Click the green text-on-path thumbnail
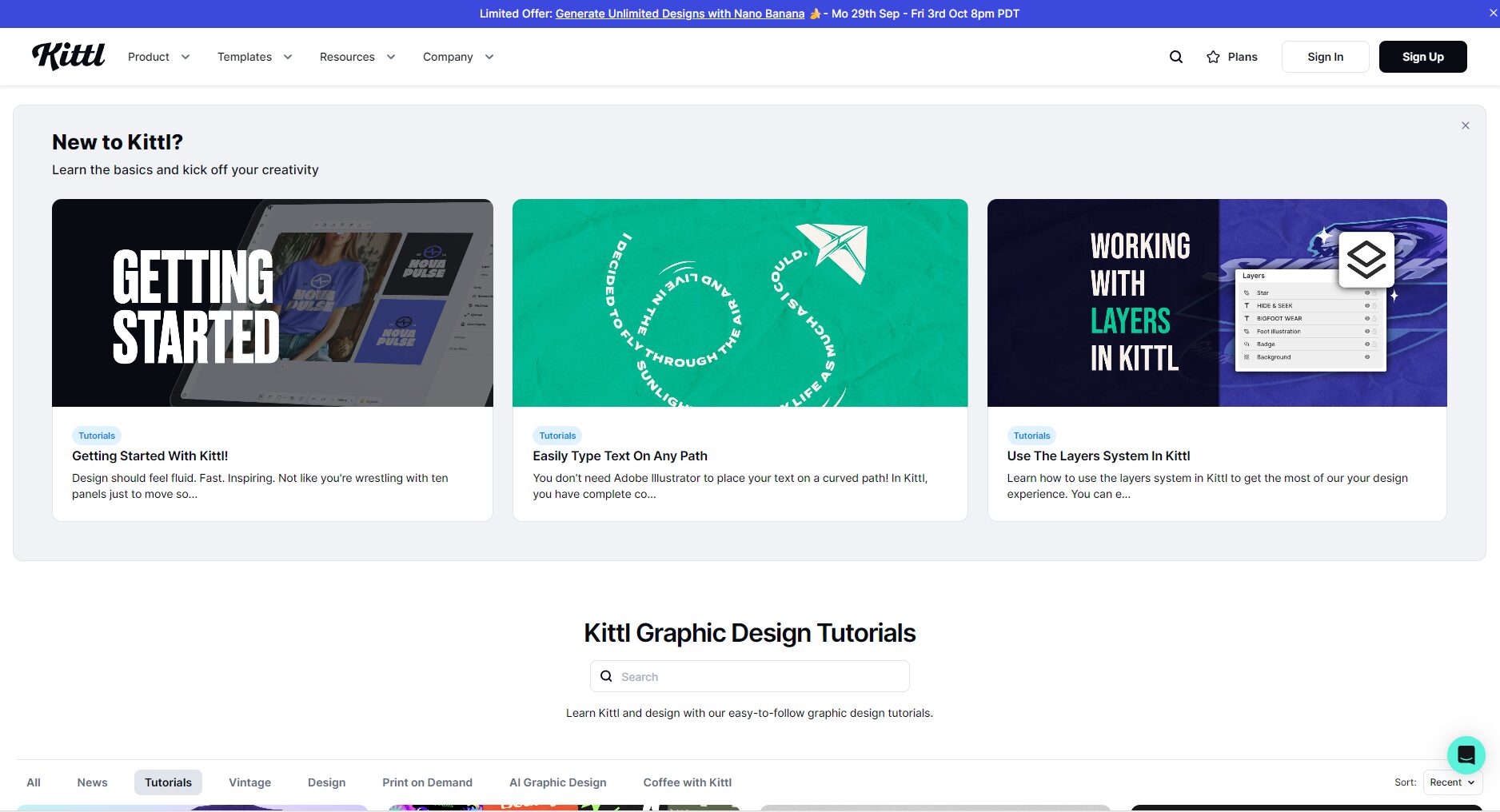This screenshot has width=1500, height=812. 740,303
